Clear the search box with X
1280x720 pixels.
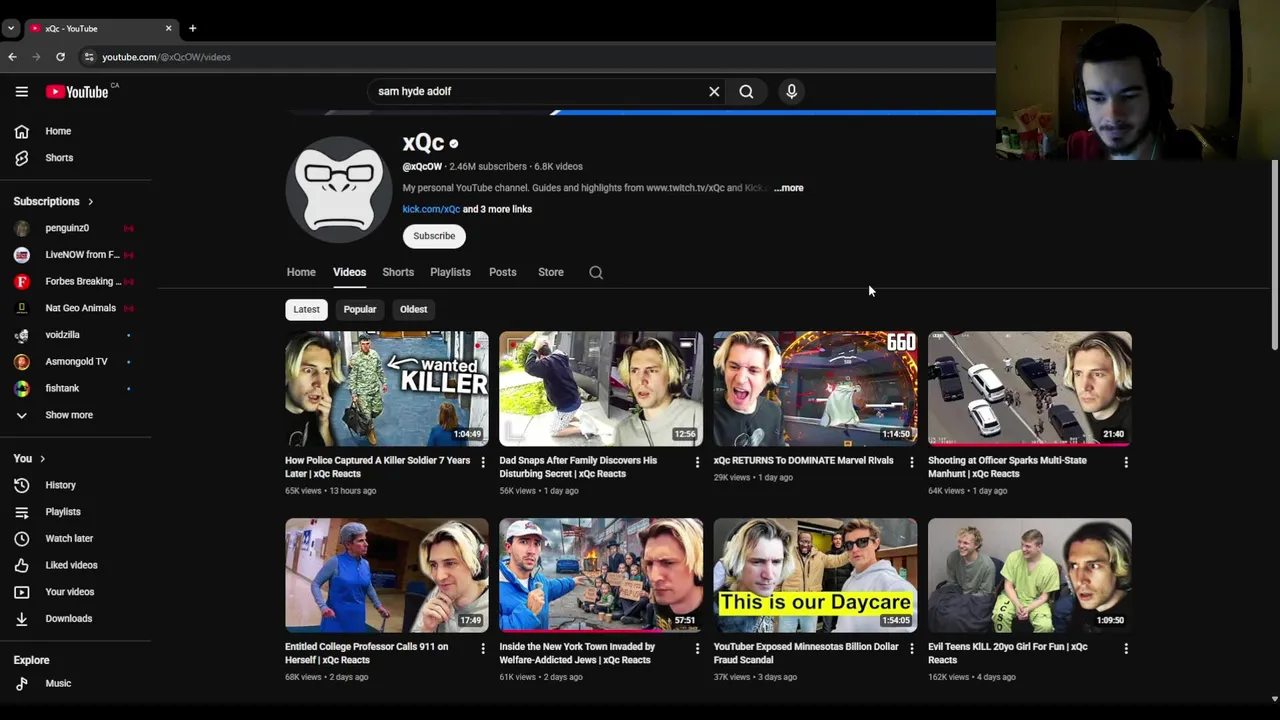pyautogui.click(x=714, y=91)
